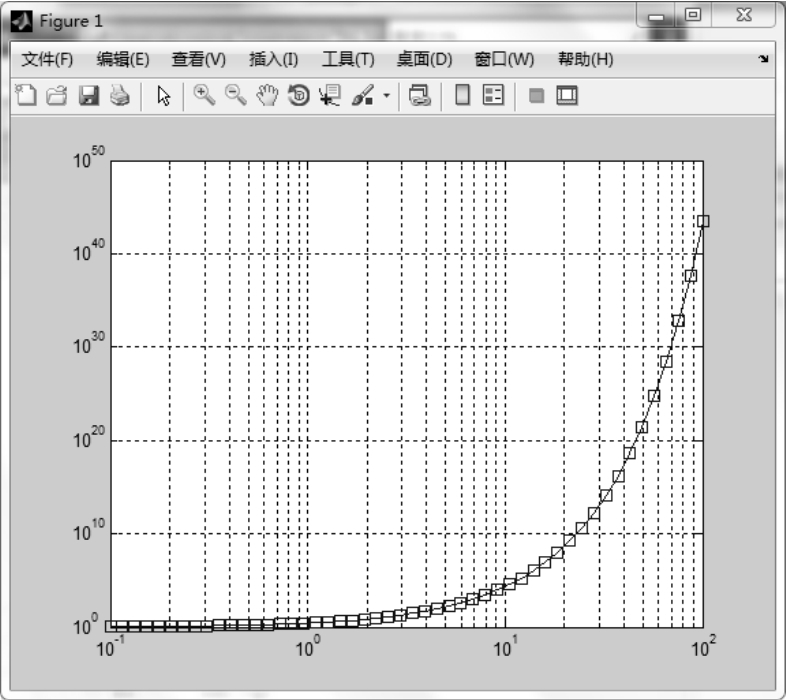Open the 帮助(H) menu

(x=585, y=59)
